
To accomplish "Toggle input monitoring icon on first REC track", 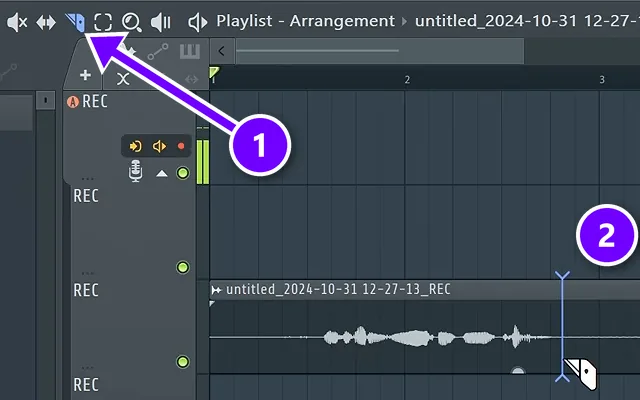I will [x=135, y=146].
